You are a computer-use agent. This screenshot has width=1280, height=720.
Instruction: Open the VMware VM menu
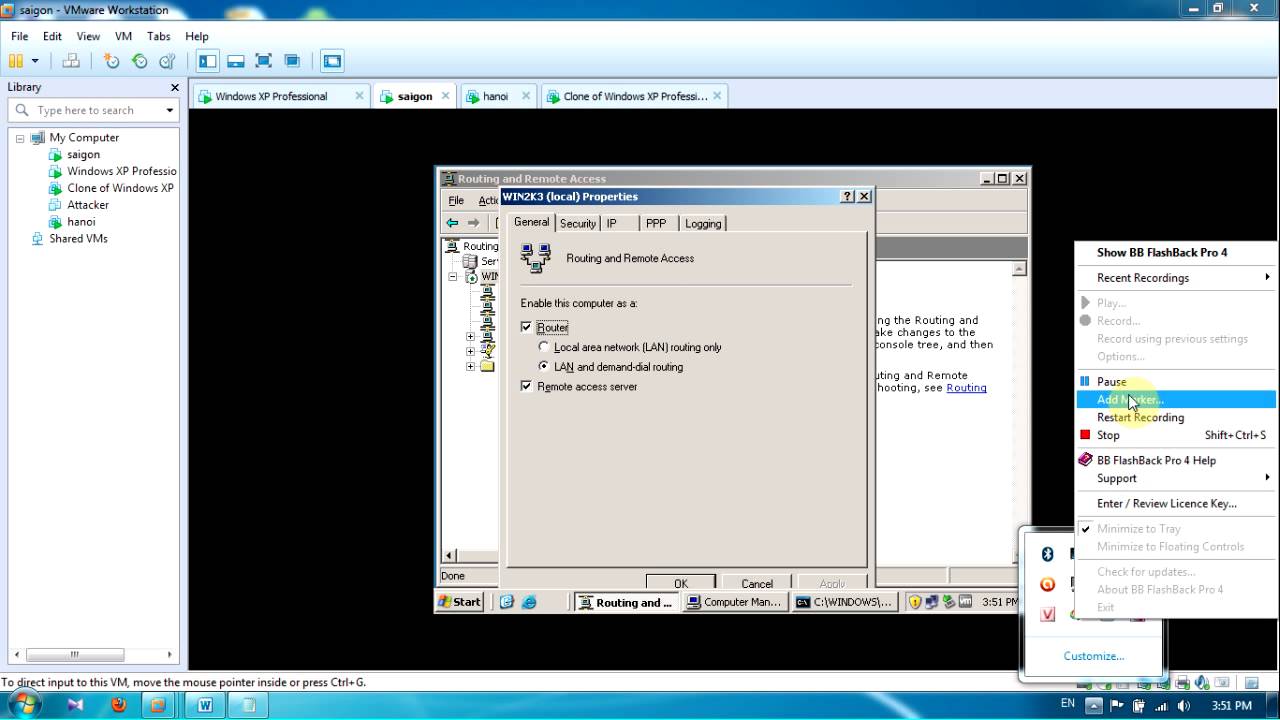click(123, 36)
